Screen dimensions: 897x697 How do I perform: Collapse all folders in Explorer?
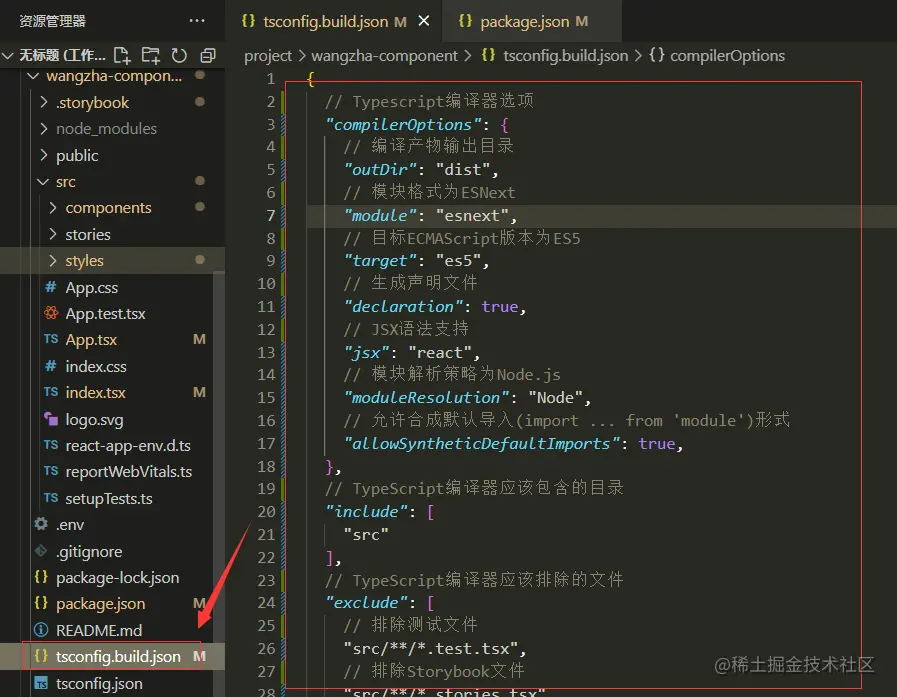(208, 56)
